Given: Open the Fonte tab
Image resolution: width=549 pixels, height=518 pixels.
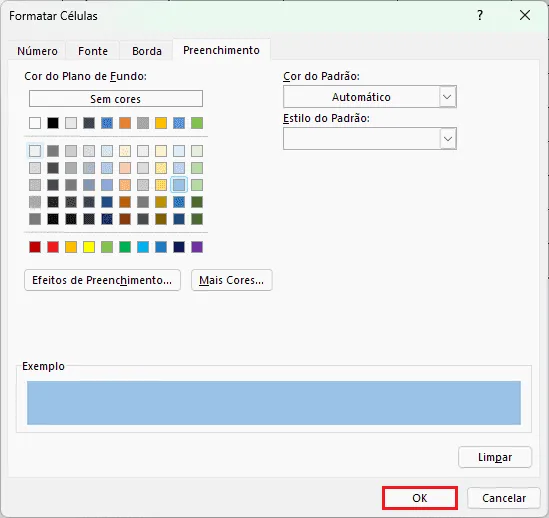Looking at the screenshot, I should click(x=93, y=51).
